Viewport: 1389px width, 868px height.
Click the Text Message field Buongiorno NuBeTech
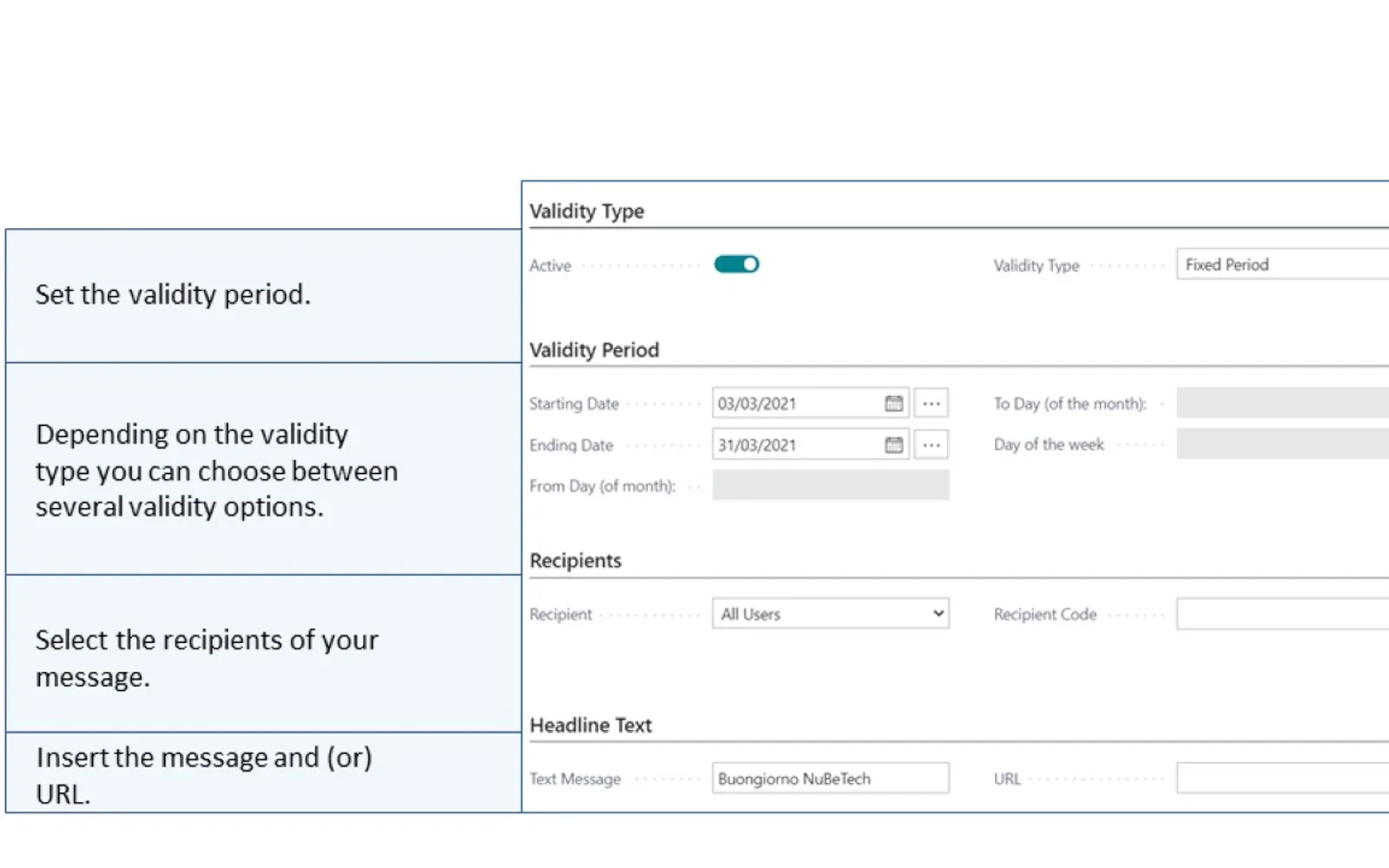click(830, 779)
